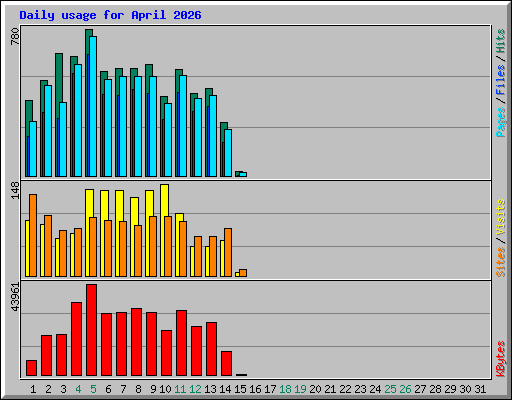Select green weekend day label 4

point(78,389)
